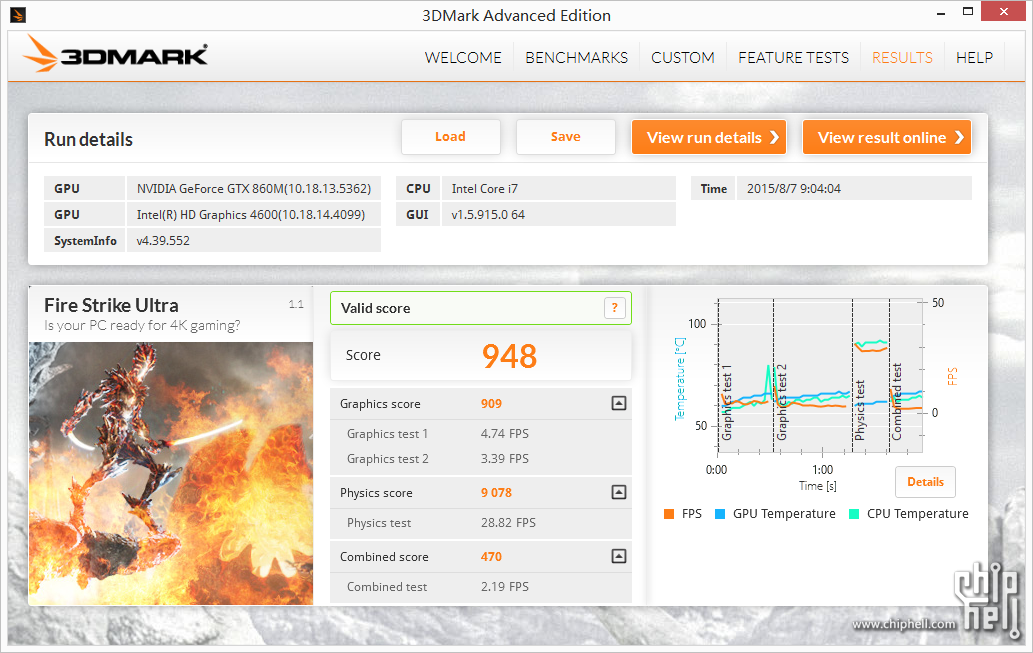
Task: Collapse the Graphics score section
Action: 619,403
